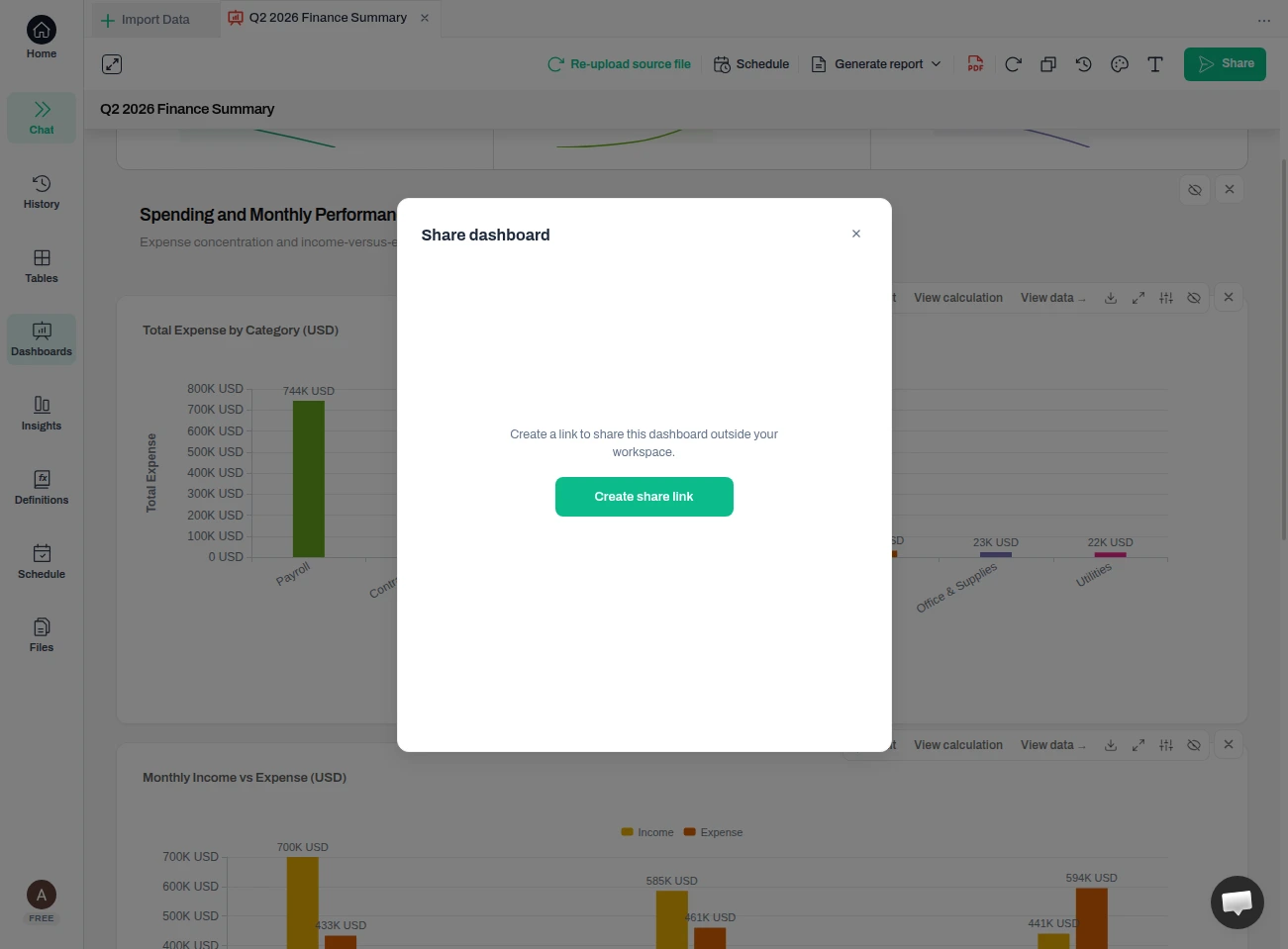Expand Monthly Income vs Expense chart
1288x949 pixels.
coord(1139,745)
